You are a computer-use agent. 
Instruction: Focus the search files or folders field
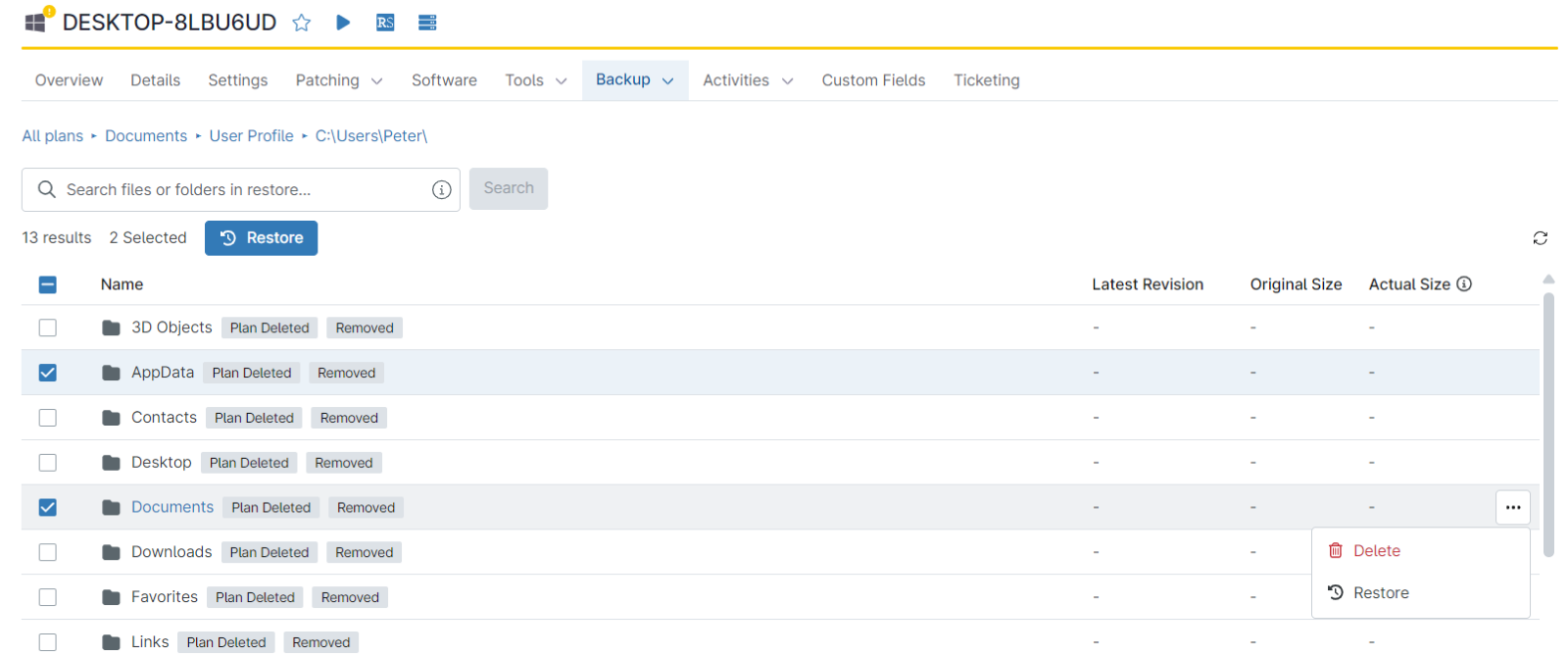[241, 189]
